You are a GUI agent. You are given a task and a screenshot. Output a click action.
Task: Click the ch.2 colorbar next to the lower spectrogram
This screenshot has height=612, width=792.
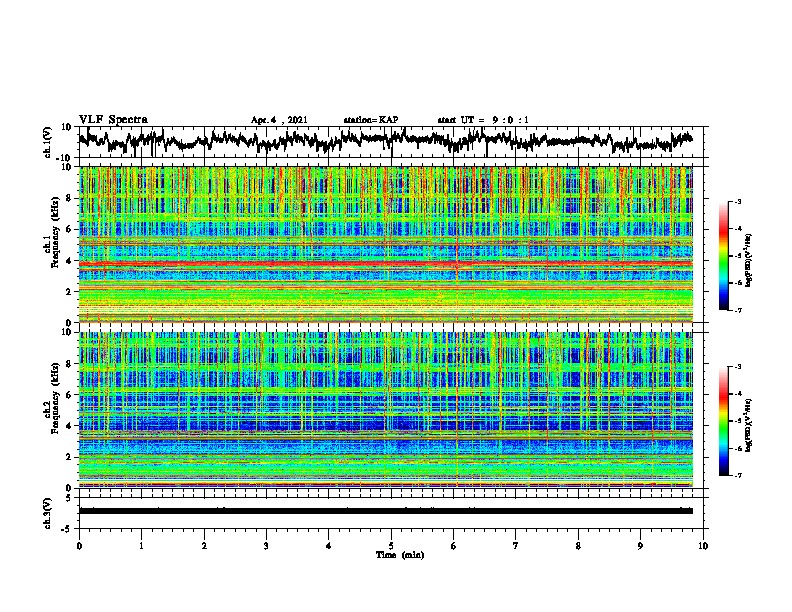(723, 421)
